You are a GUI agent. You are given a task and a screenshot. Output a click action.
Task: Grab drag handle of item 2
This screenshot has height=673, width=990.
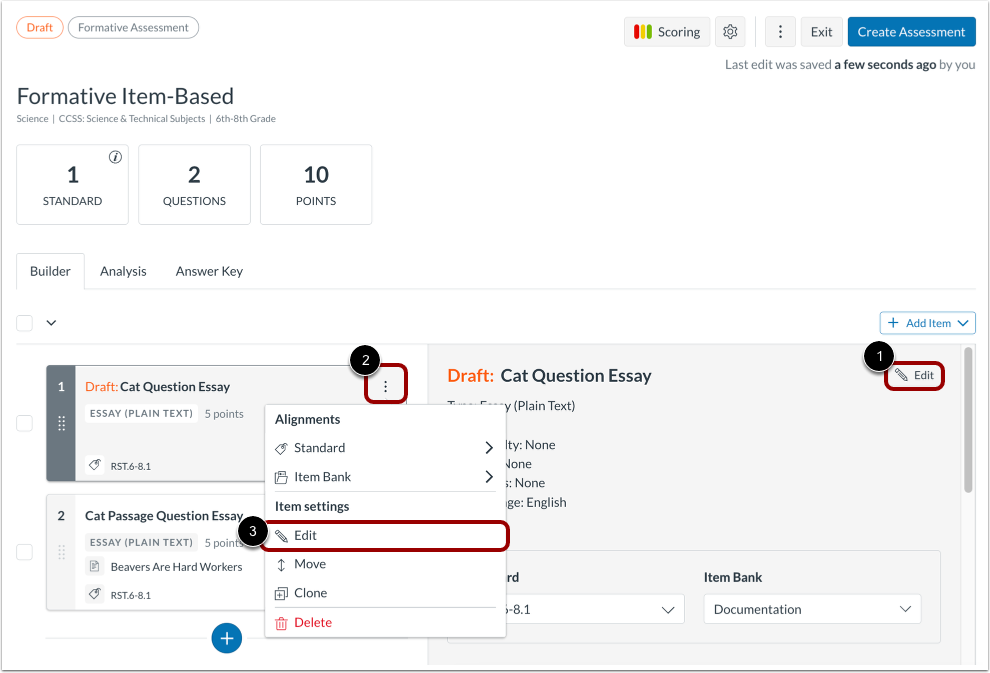click(x=61, y=552)
